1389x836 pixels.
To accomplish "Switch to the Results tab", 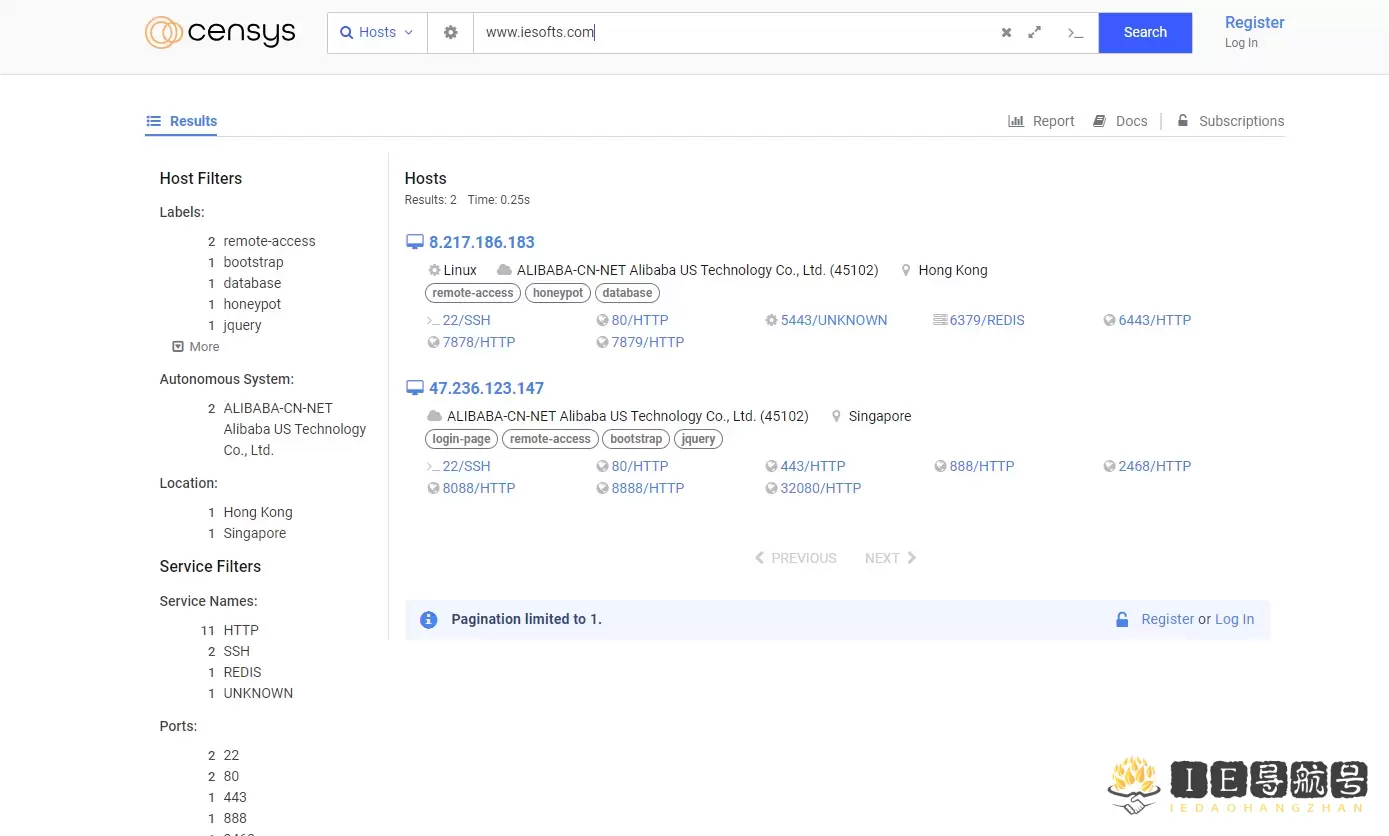I will (181, 121).
